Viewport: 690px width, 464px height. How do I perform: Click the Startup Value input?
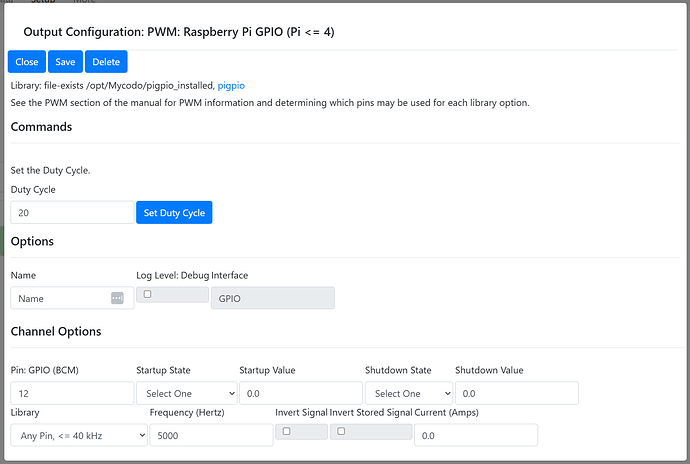click(300, 393)
